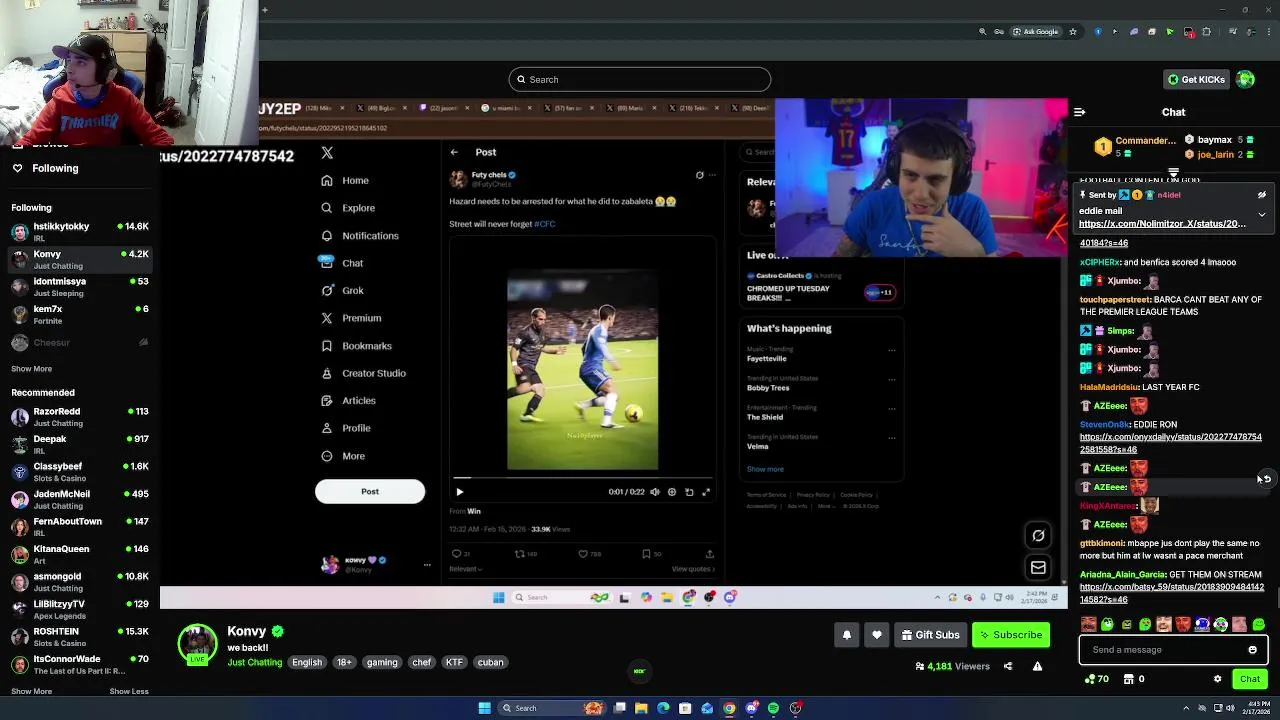Open hstikkytokky channel in Following list
The image size is (1280, 720).
coord(80,231)
